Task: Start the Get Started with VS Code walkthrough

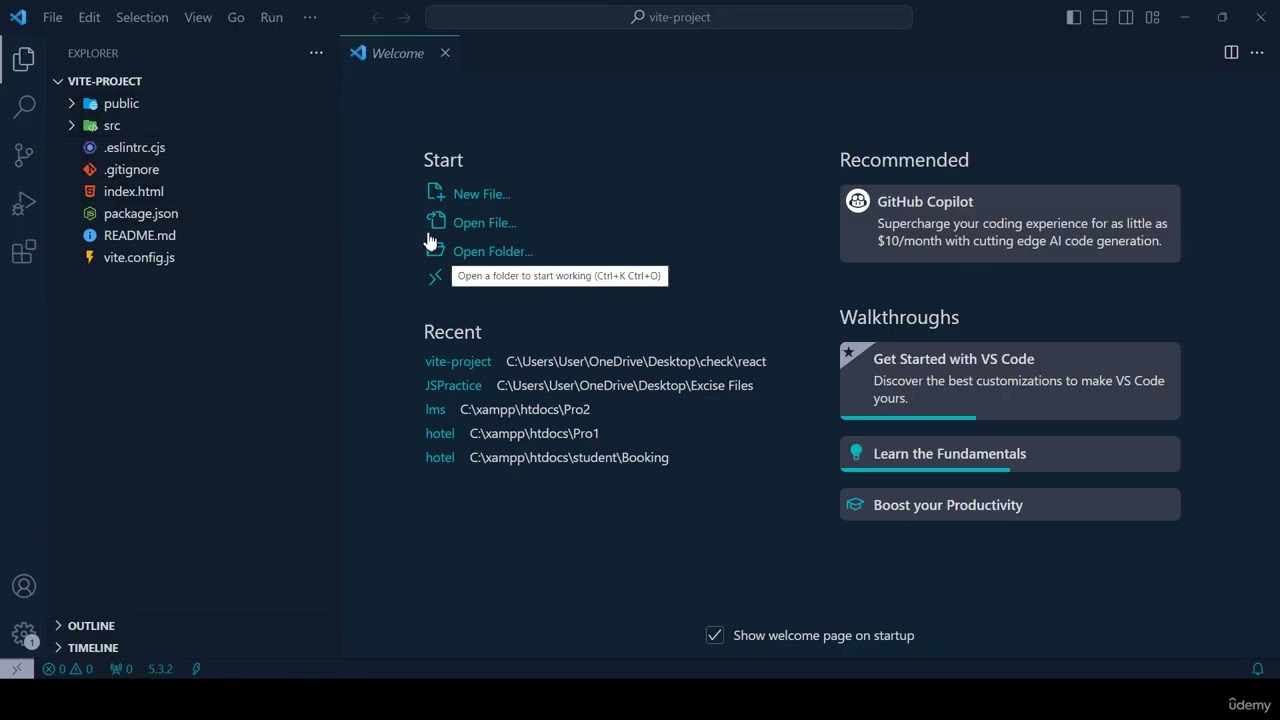Action: (x=1010, y=380)
